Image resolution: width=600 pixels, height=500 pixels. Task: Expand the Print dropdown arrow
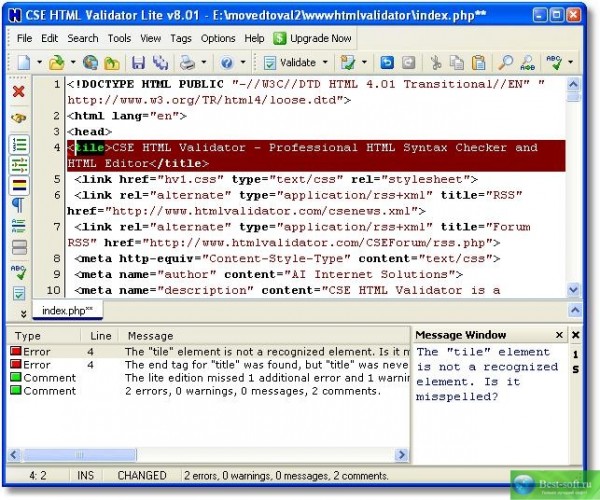[x=204, y=62]
